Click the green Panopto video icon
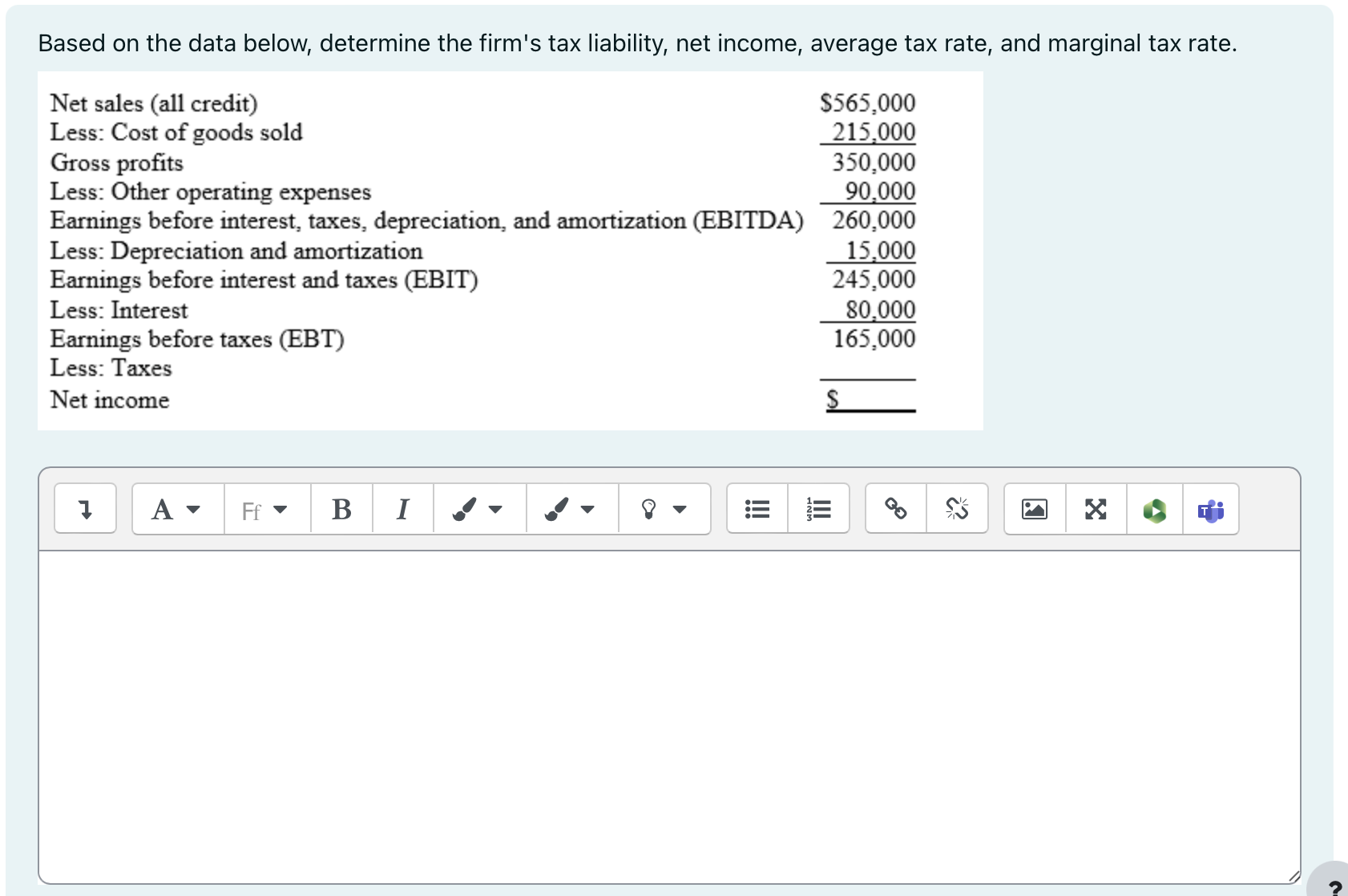Image resolution: width=1348 pixels, height=896 pixels. (x=1154, y=509)
